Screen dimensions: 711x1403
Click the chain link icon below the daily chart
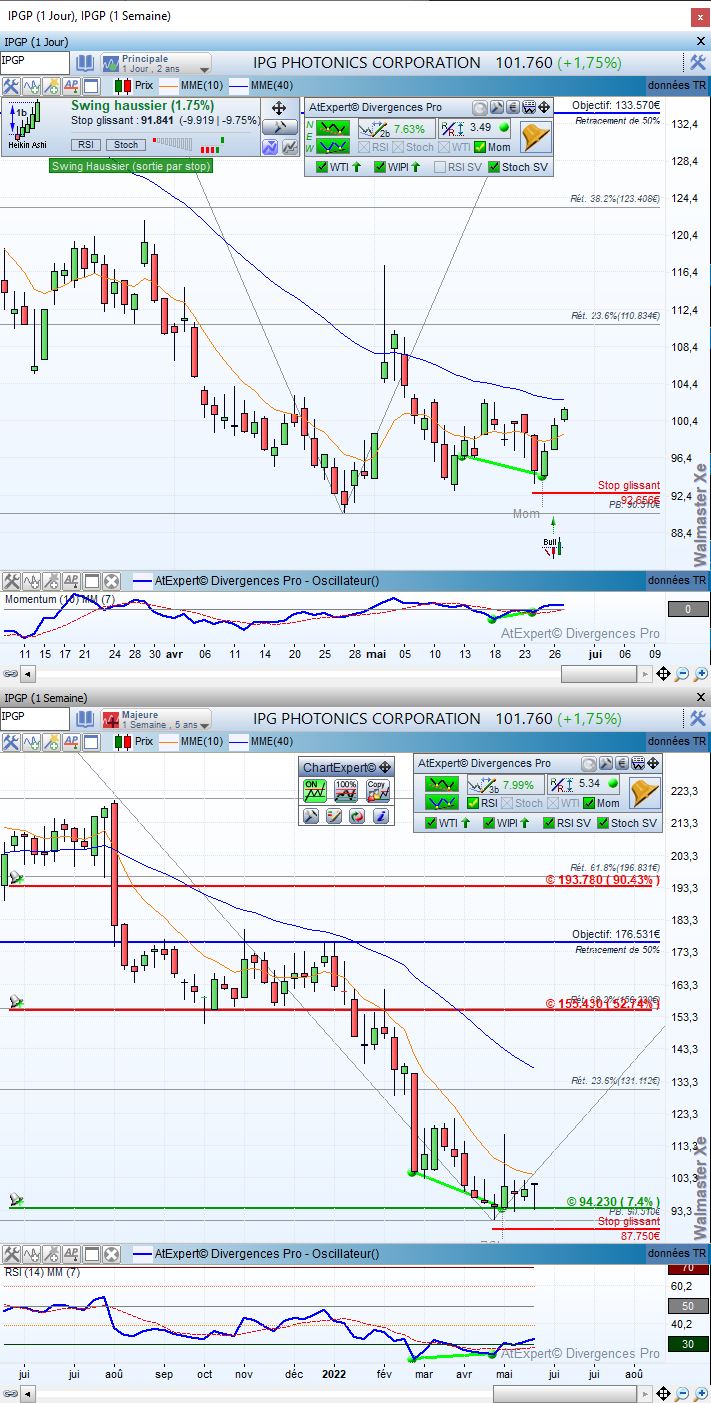[x=9, y=675]
